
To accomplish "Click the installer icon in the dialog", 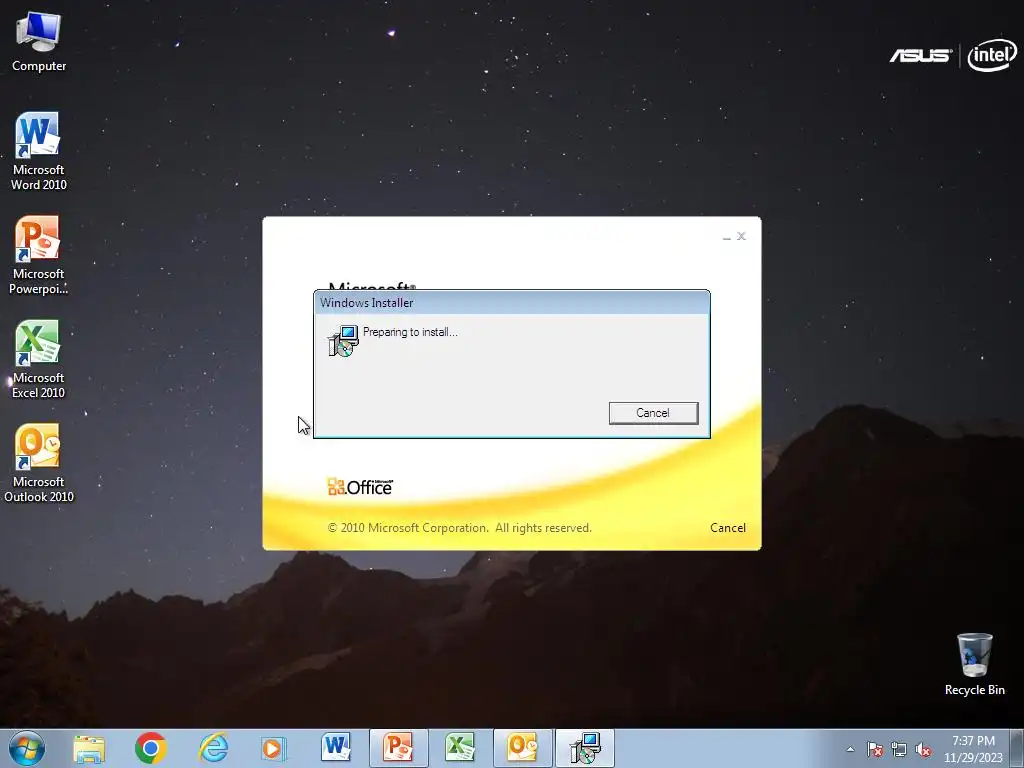I will click(343, 340).
